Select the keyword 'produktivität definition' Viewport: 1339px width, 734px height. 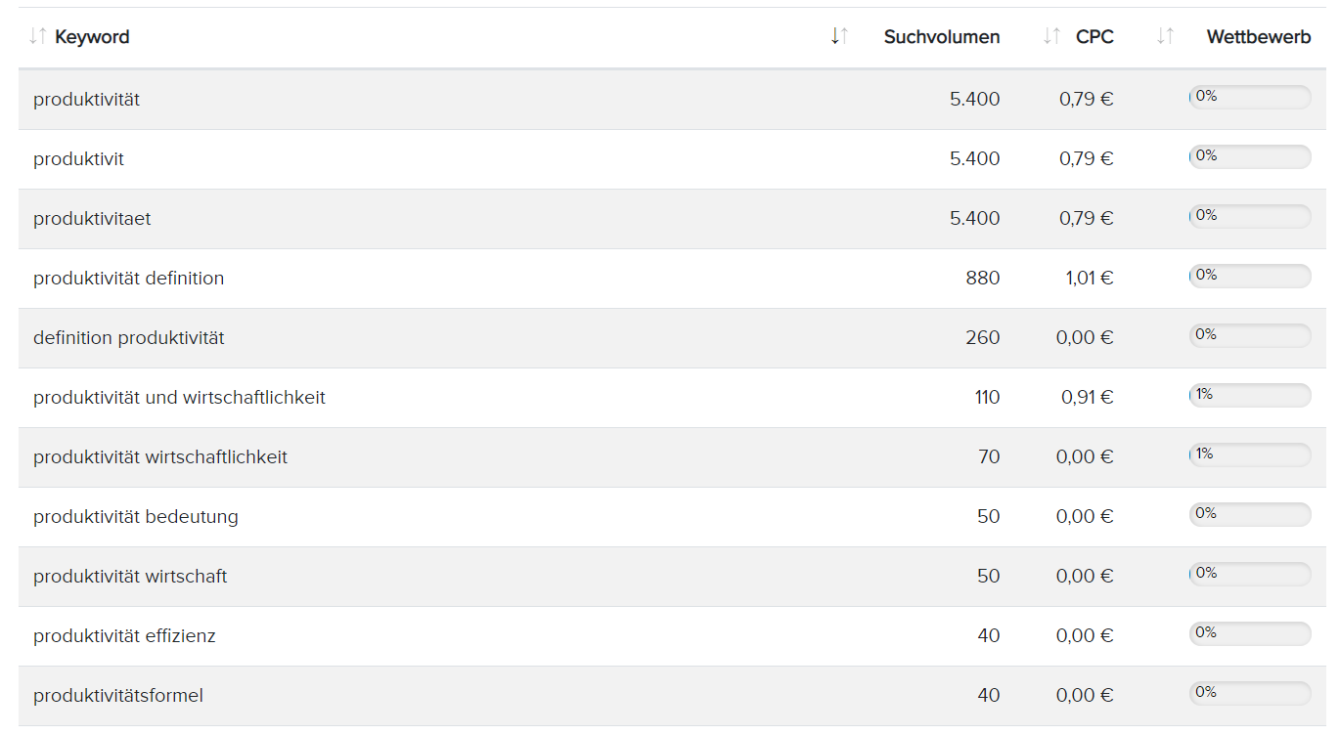(x=129, y=278)
